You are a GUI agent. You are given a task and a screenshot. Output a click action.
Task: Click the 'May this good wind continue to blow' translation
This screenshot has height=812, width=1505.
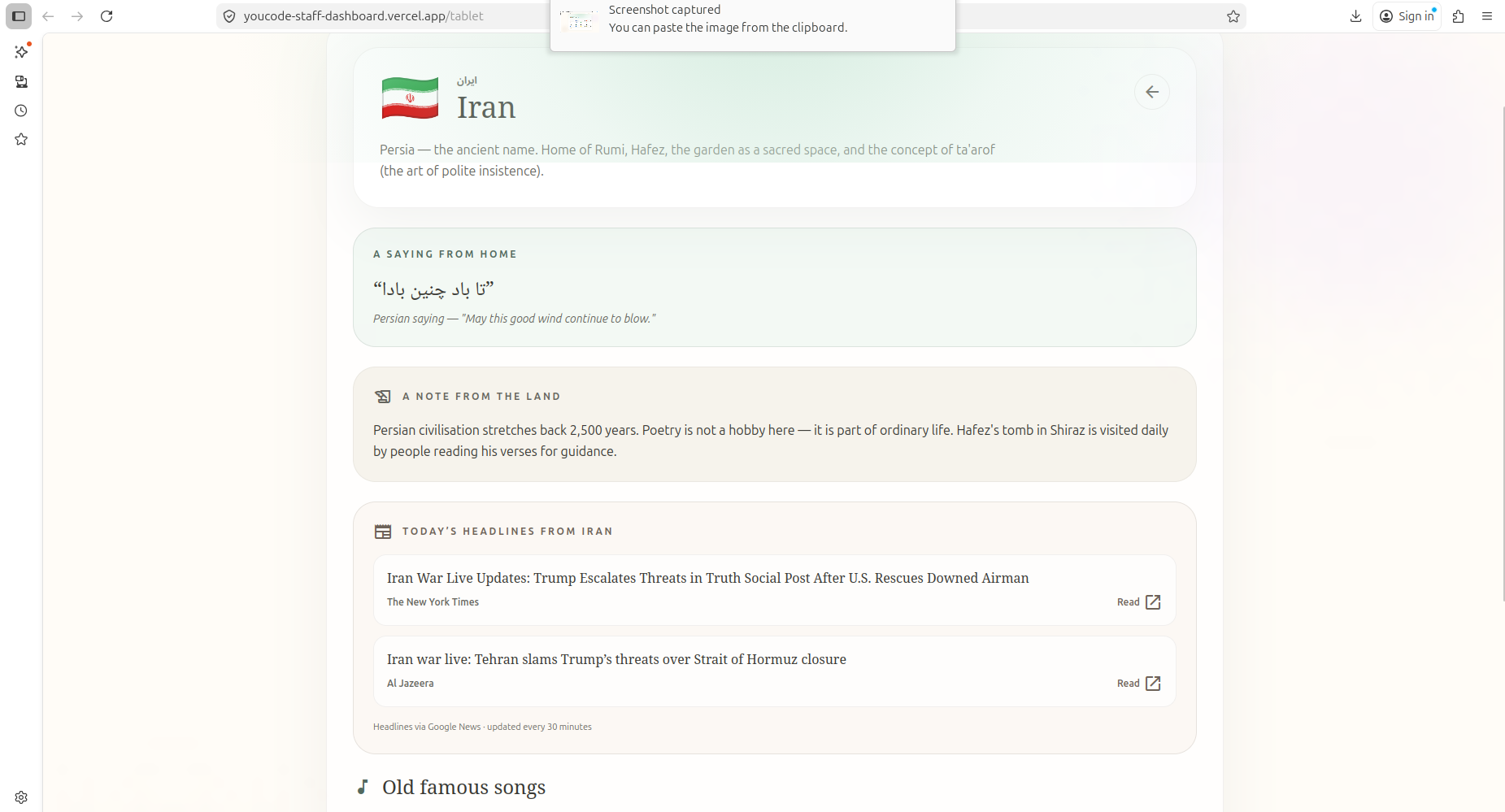pos(559,319)
